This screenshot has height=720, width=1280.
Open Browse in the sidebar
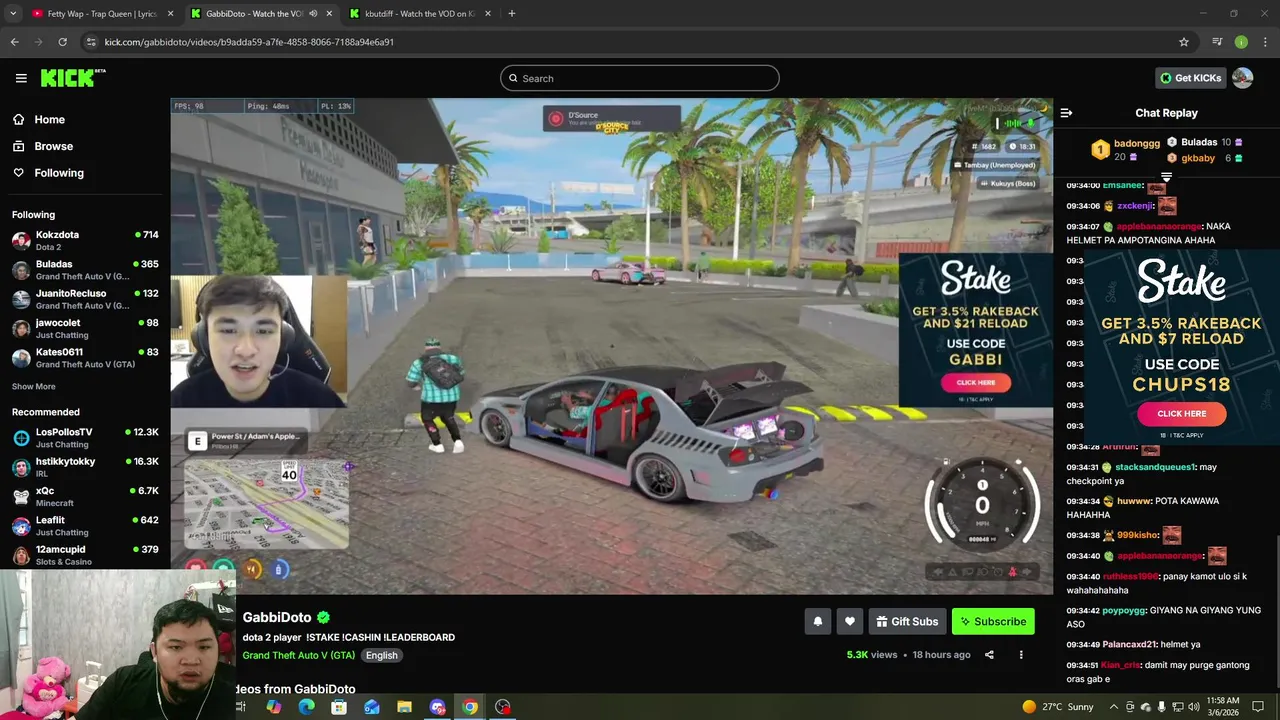[53, 146]
